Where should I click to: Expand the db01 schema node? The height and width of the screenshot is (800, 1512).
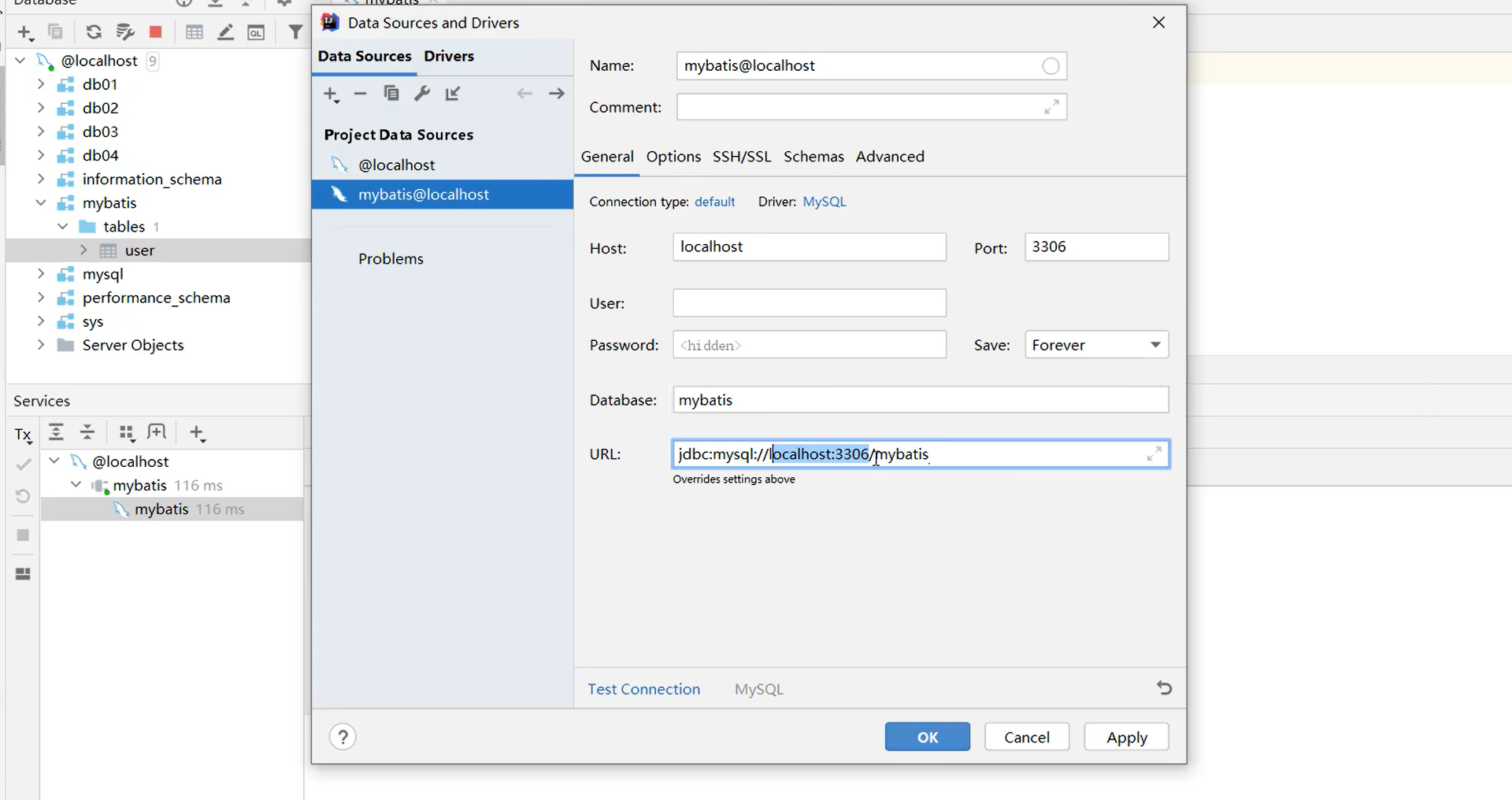click(41, 83)
